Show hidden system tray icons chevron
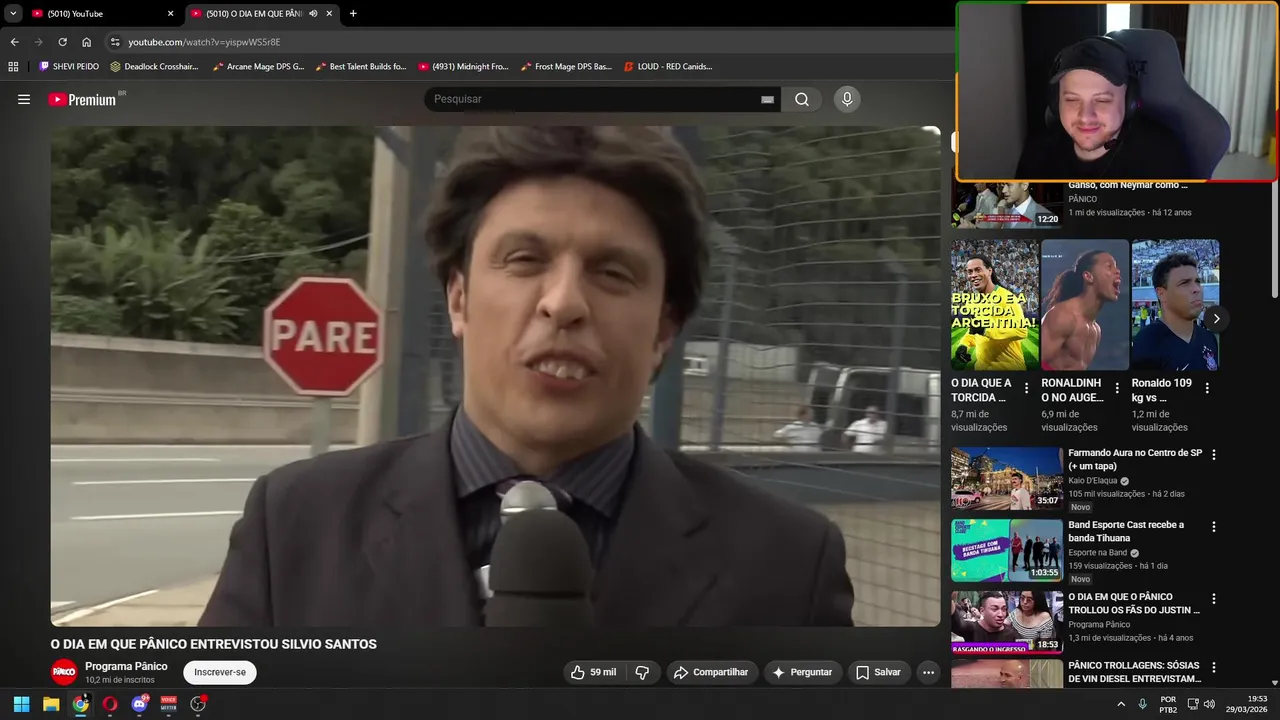 tap(1121, 704)
